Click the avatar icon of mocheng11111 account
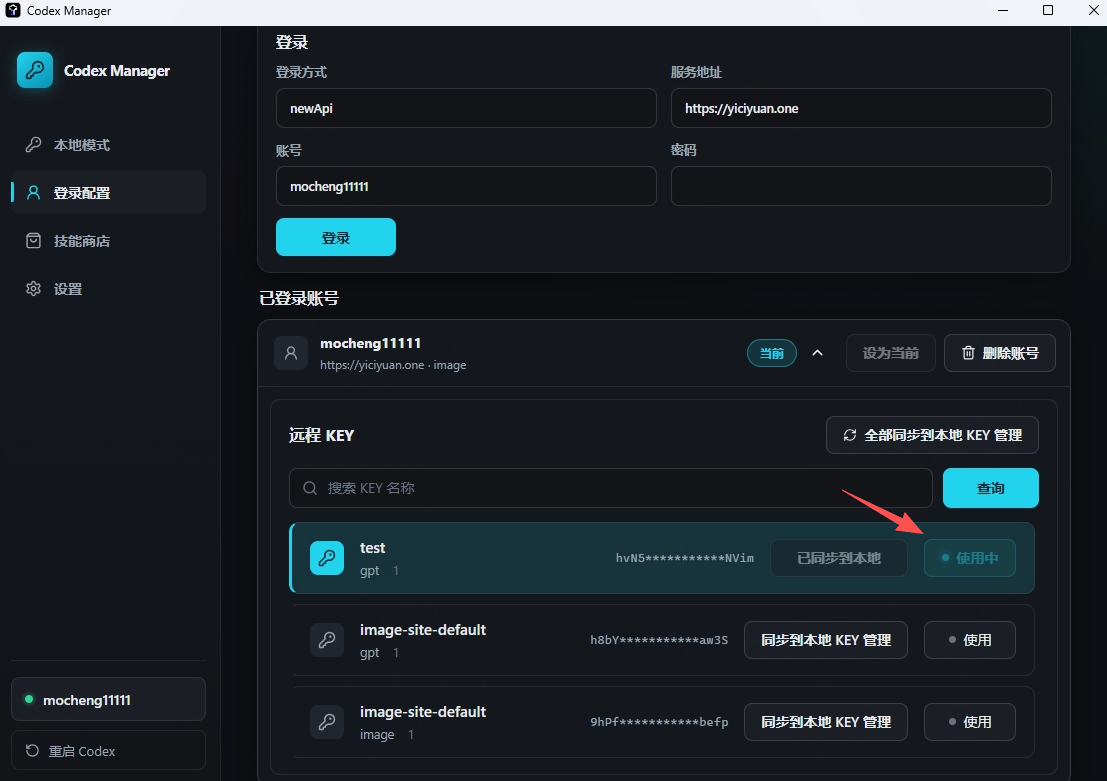The width and height of the screenshot is (1107, 781). click(x=291, y=353)
